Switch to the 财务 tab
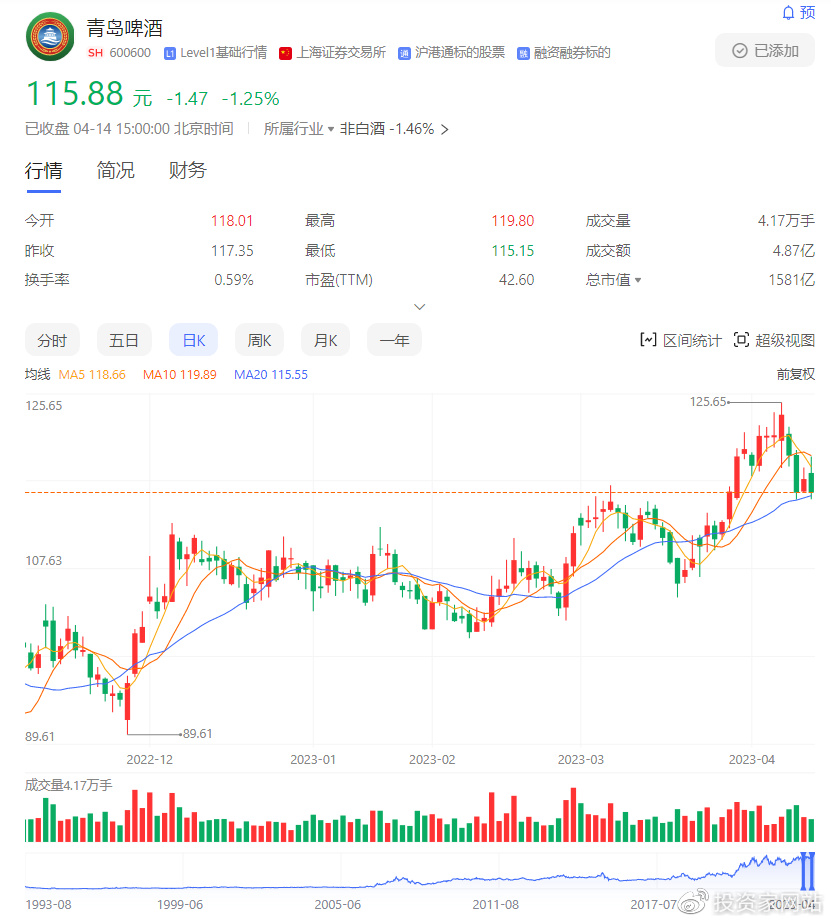 pos(188,171)
